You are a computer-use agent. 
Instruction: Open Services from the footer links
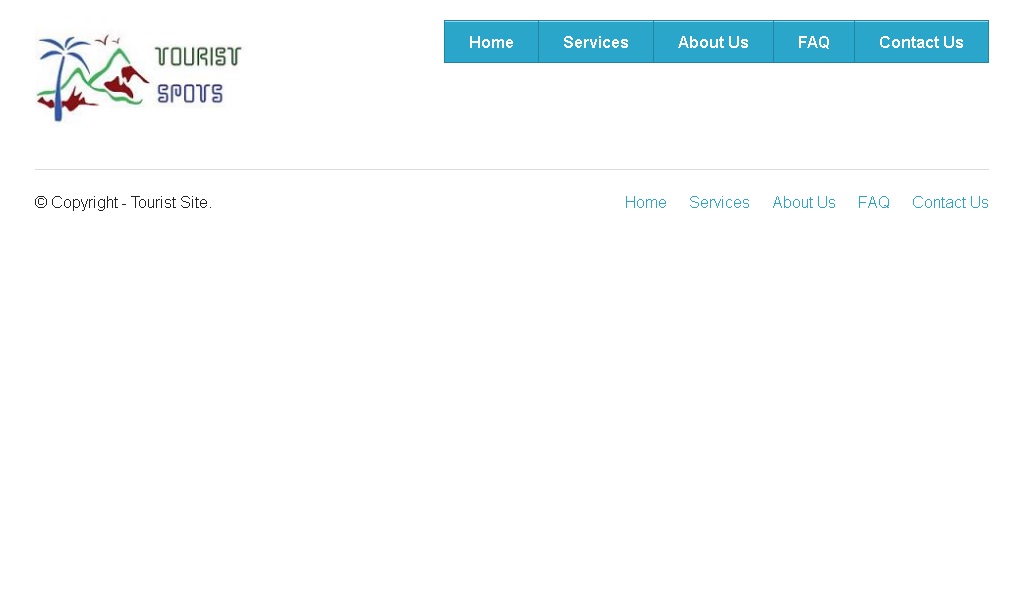click(x=719, y=202)
